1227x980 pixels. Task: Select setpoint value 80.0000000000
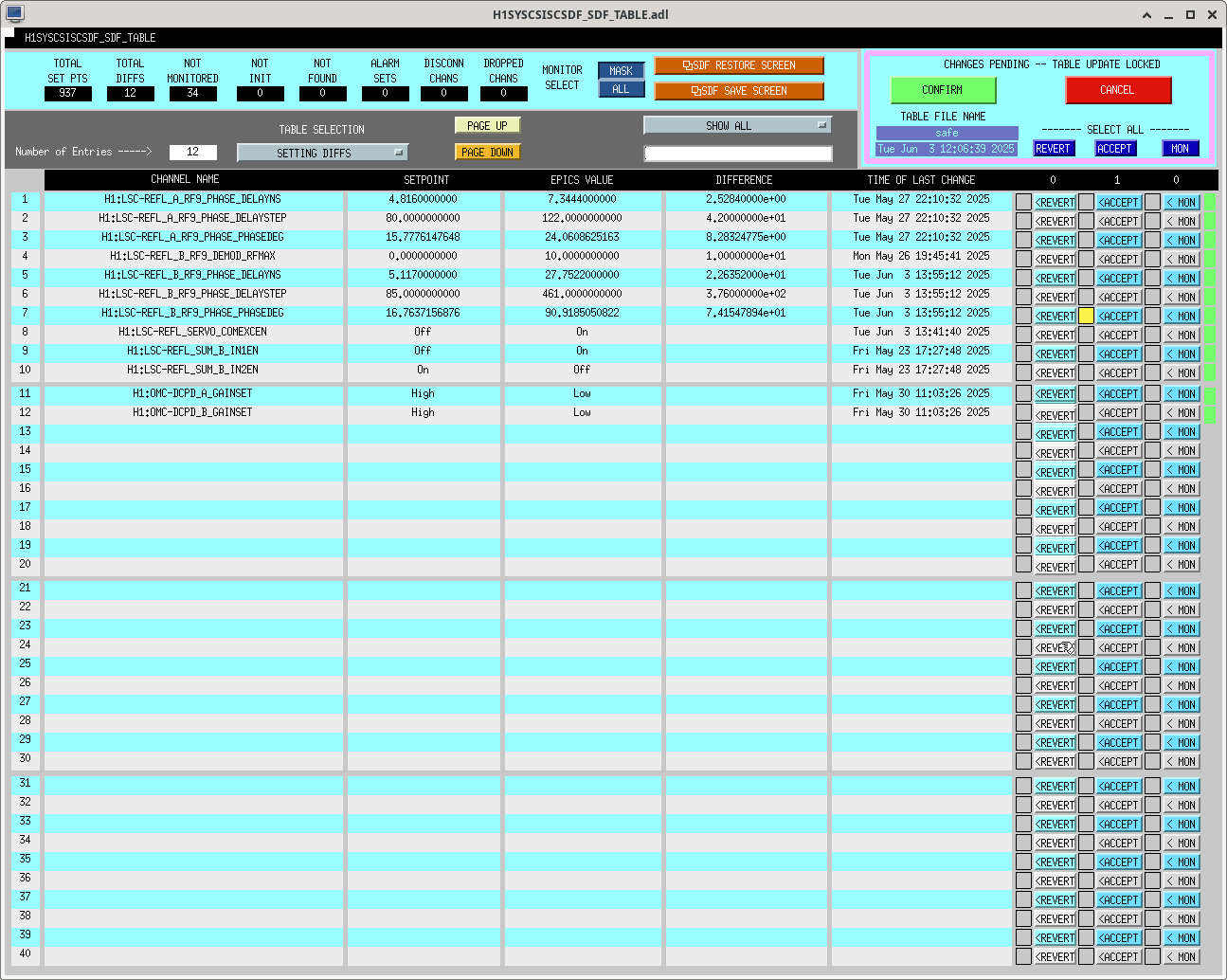click(423, 218)
